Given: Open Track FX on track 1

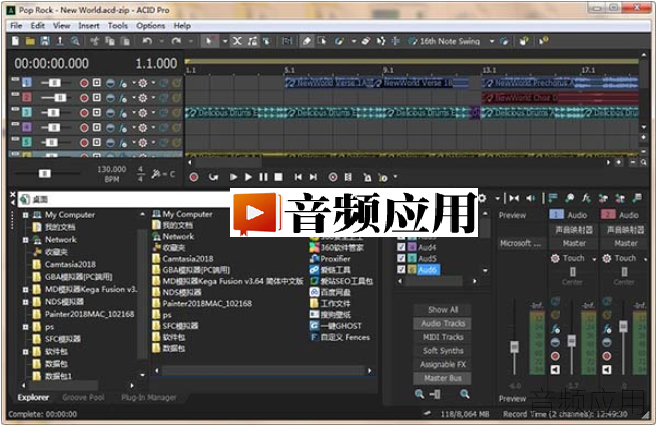Looking at the screenshot, I should (123, 83).
